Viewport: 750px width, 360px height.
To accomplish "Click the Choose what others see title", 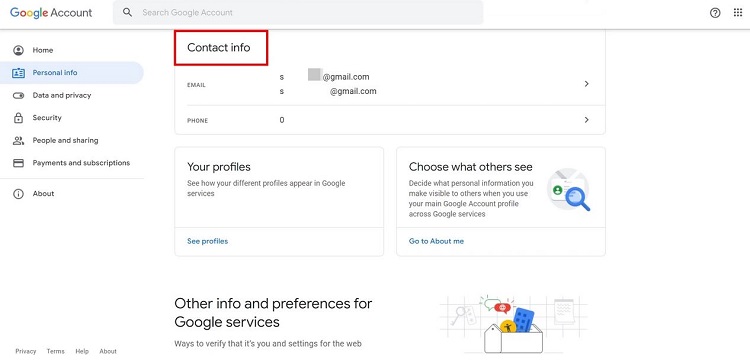I will coord(471,167).
